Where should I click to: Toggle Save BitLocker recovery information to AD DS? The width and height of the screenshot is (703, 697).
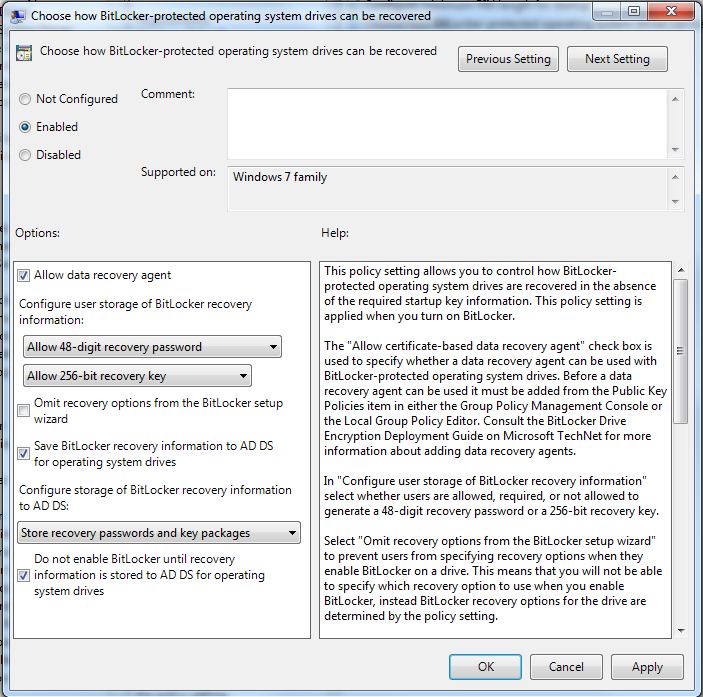click(23, 454)
